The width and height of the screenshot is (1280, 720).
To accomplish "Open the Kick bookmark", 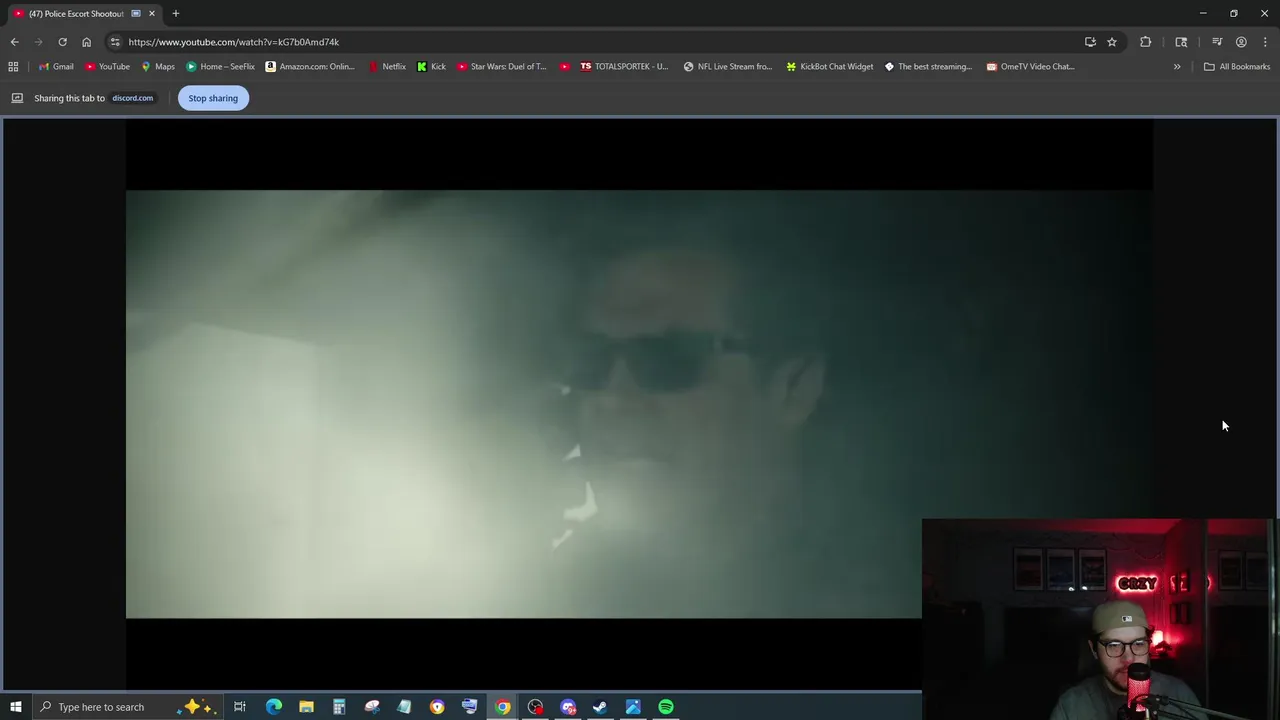I will pyautogui.click(x=431, y=67).
